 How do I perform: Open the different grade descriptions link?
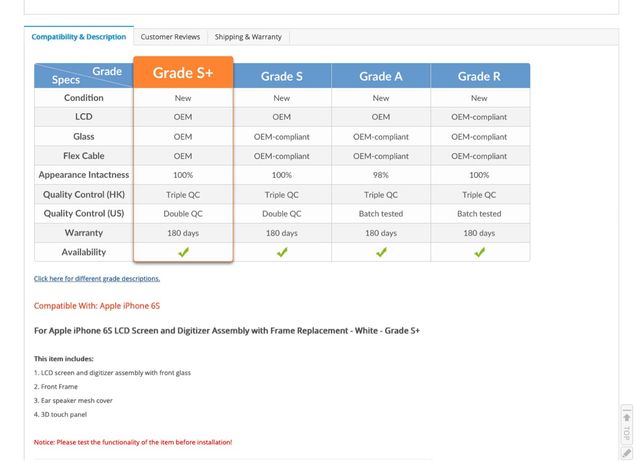pos(97,278)
